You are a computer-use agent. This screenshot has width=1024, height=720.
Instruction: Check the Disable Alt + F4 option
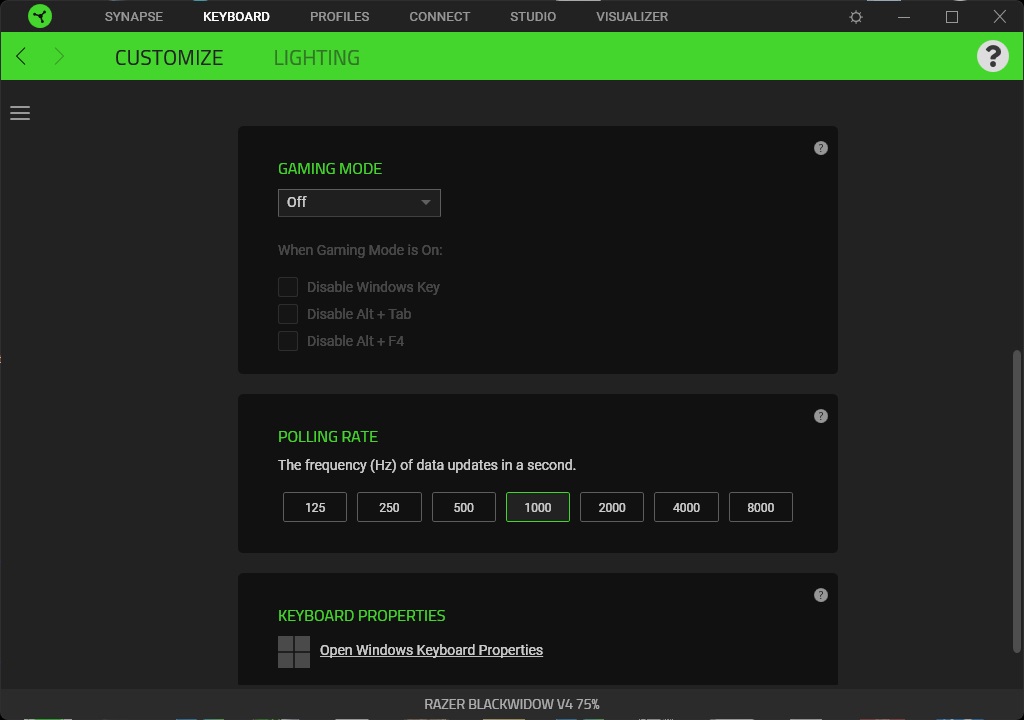click(288, 341)
